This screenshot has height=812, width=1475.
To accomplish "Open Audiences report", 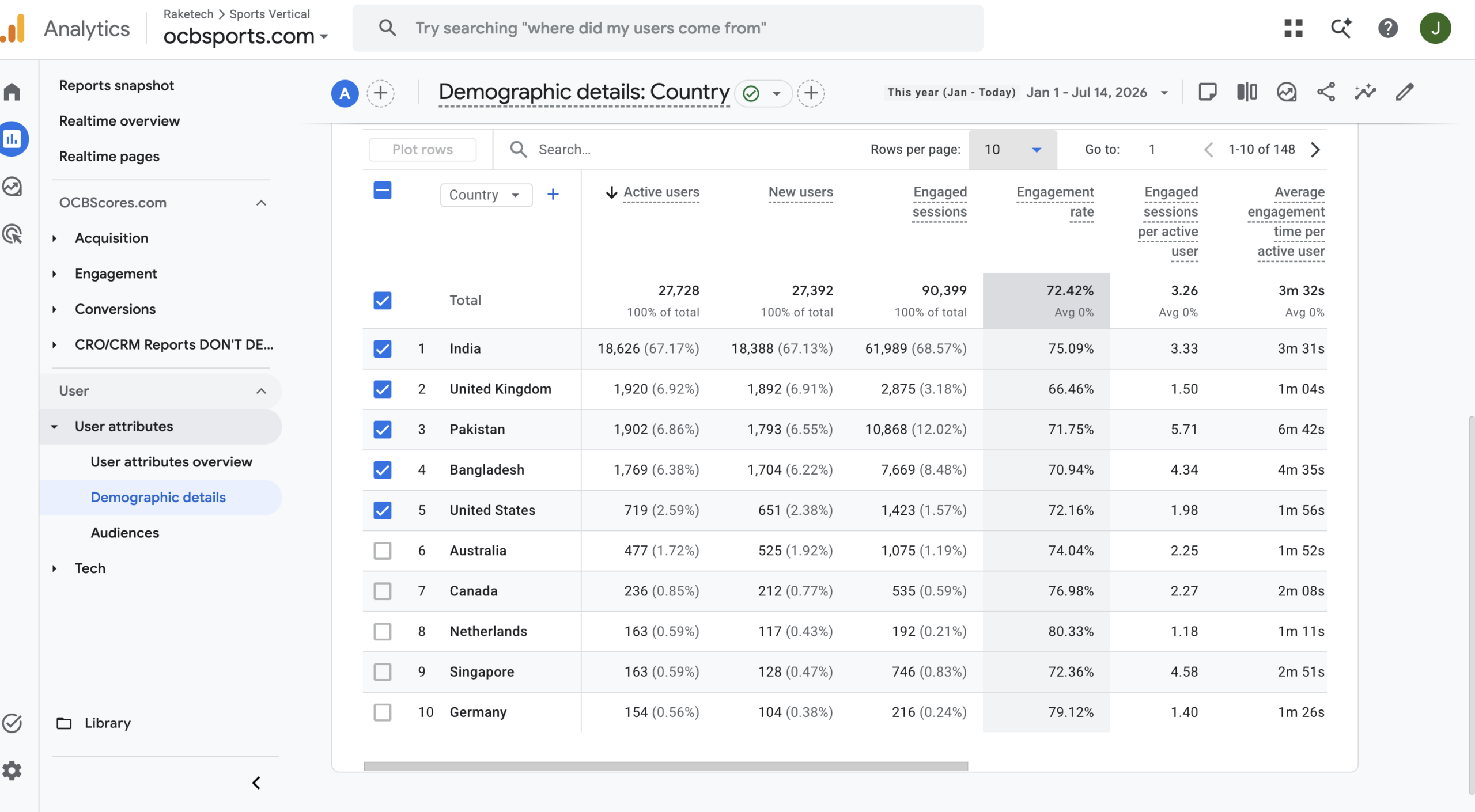I will [x=124, y=533].
